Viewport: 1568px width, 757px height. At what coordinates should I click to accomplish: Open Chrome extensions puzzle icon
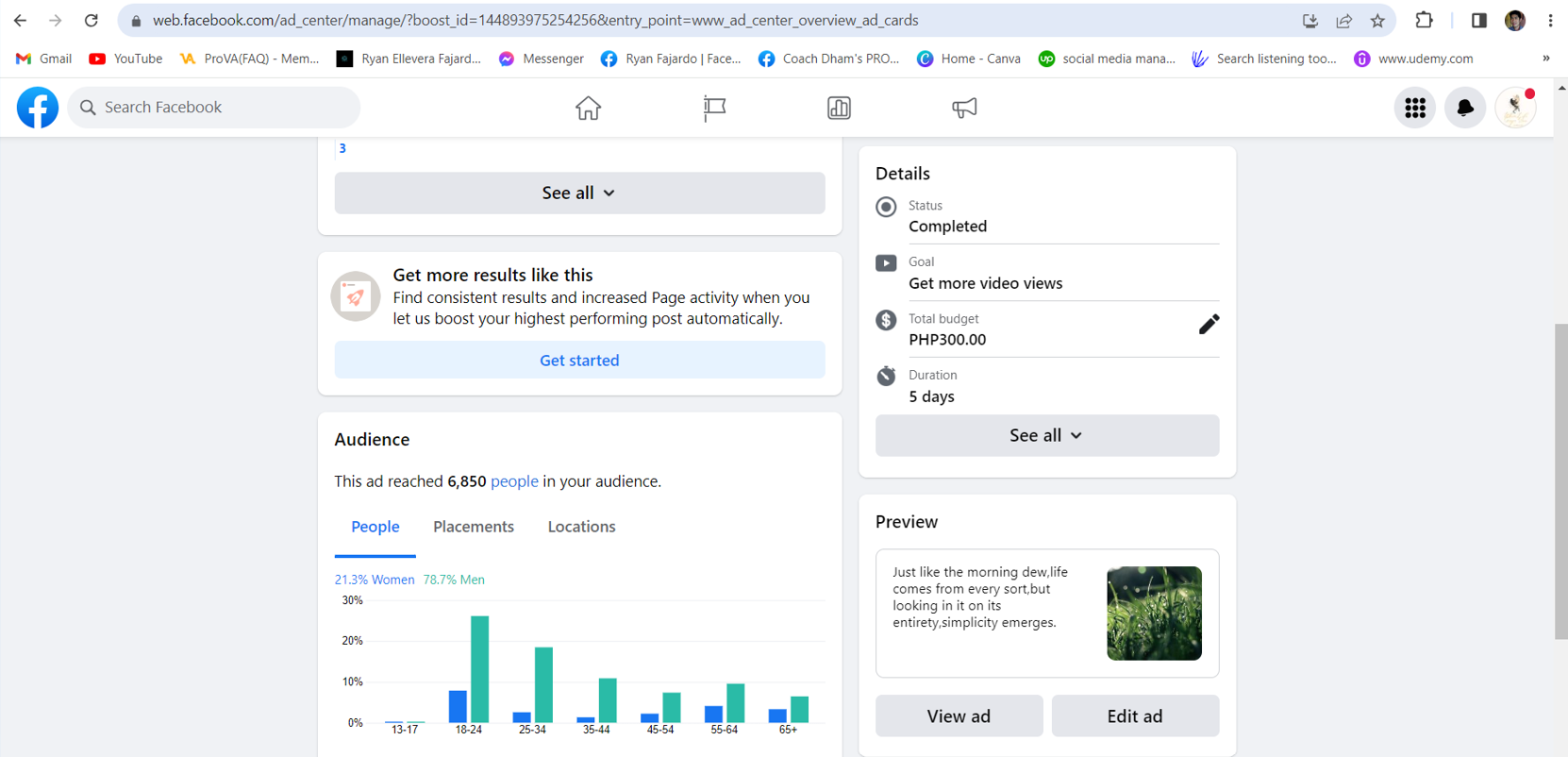tap(1424, 21)
